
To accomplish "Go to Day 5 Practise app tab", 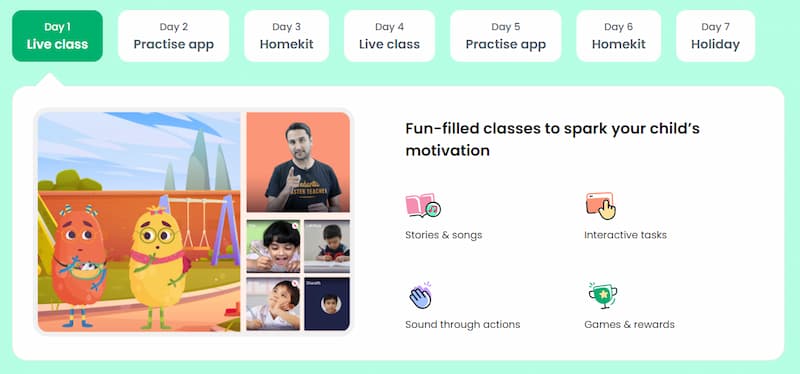I will click(x=506, y=36).
